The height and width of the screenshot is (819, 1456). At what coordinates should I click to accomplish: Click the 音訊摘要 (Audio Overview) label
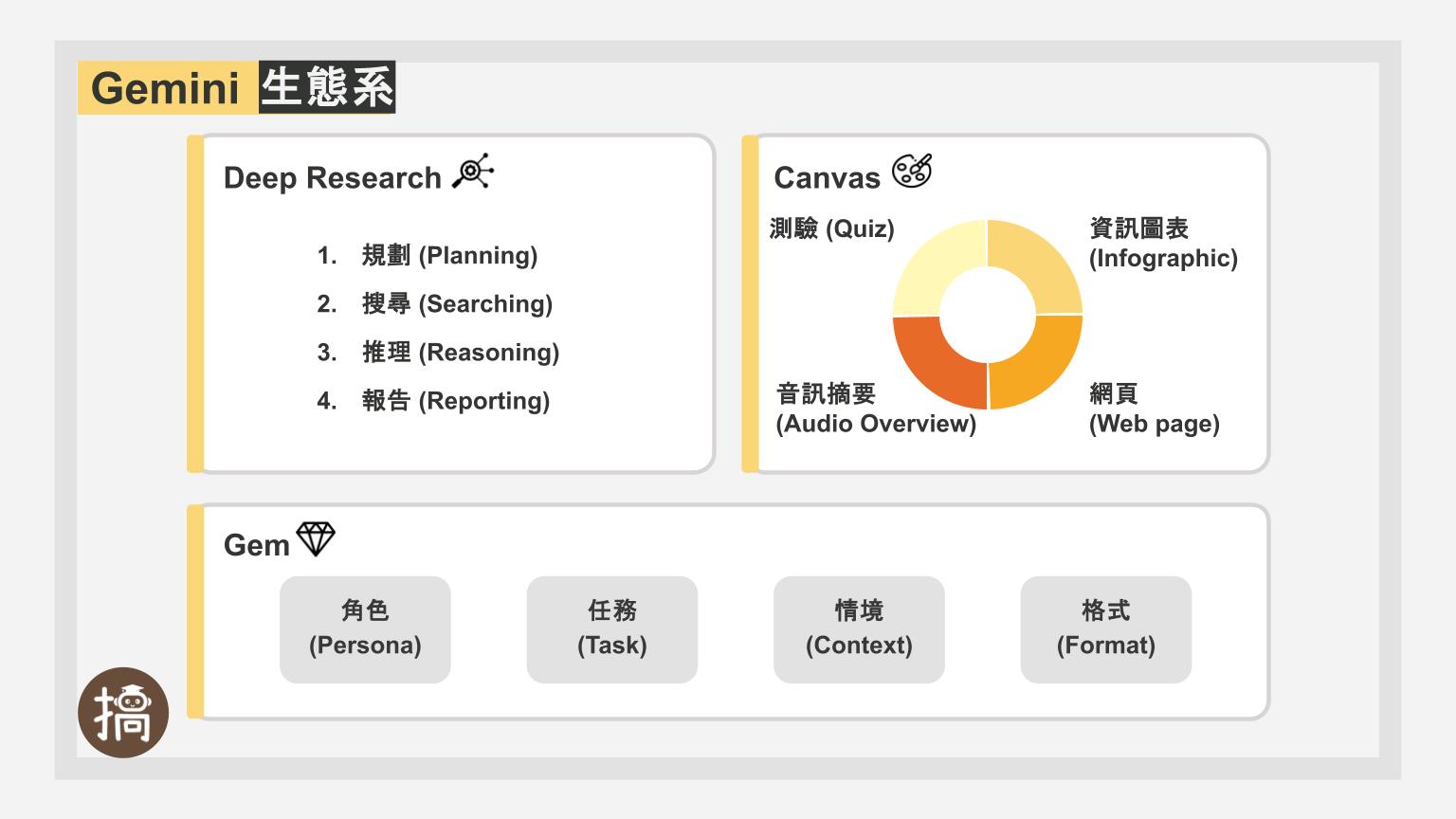pos(875,409)
